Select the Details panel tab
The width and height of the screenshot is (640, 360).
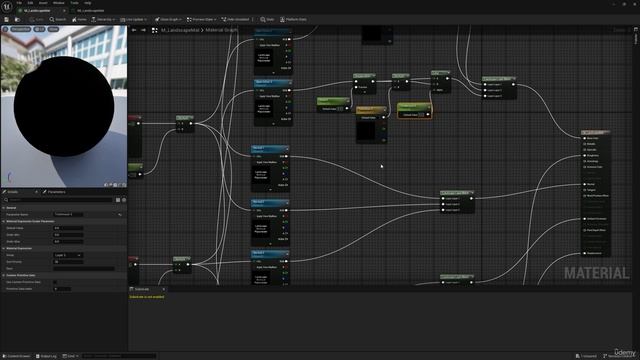13,192
